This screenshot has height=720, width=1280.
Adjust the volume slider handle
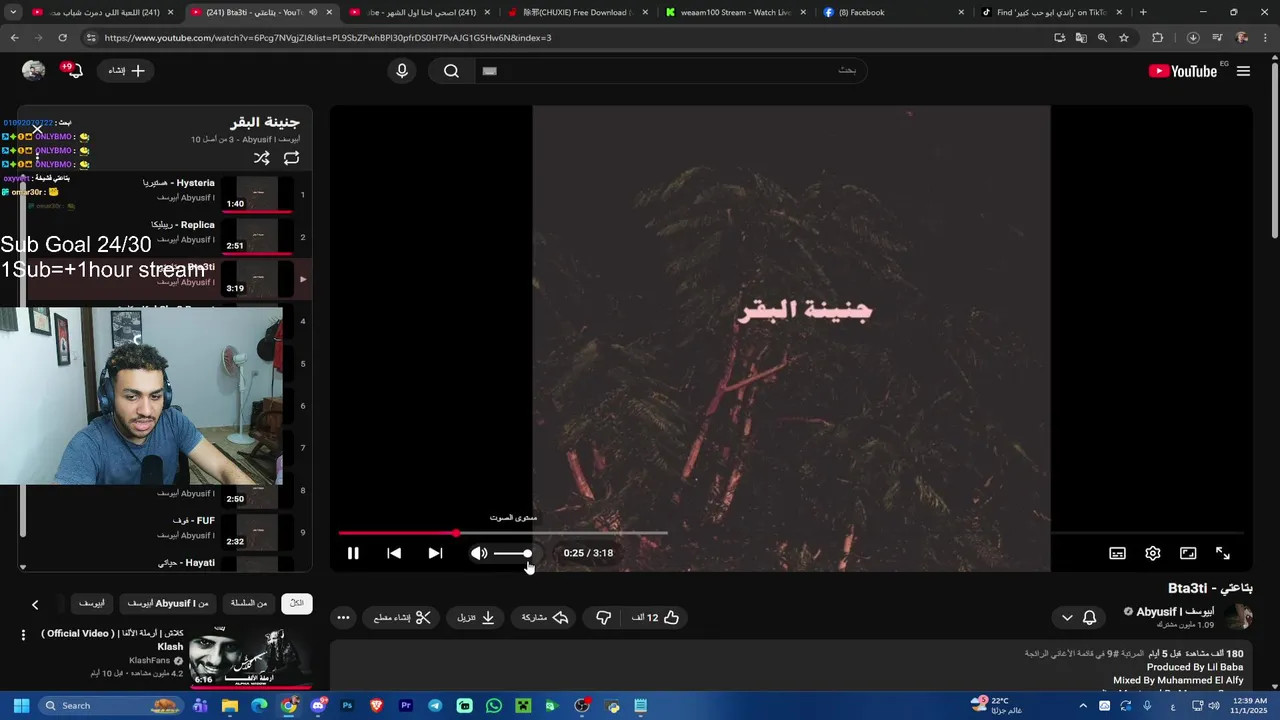click(527, 553)
